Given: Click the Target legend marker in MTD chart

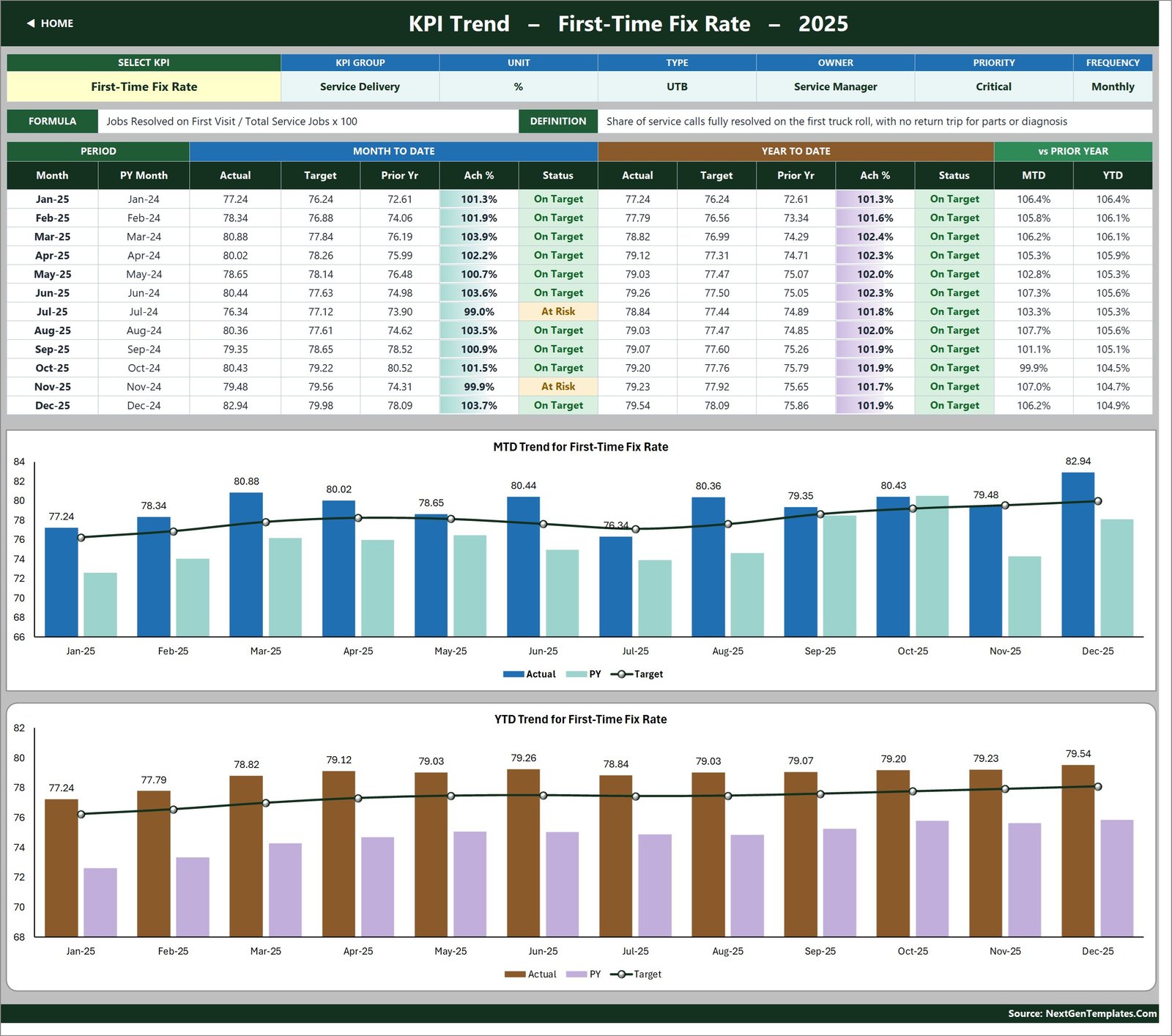Looking at the screenshot, I should pos(621,674).
